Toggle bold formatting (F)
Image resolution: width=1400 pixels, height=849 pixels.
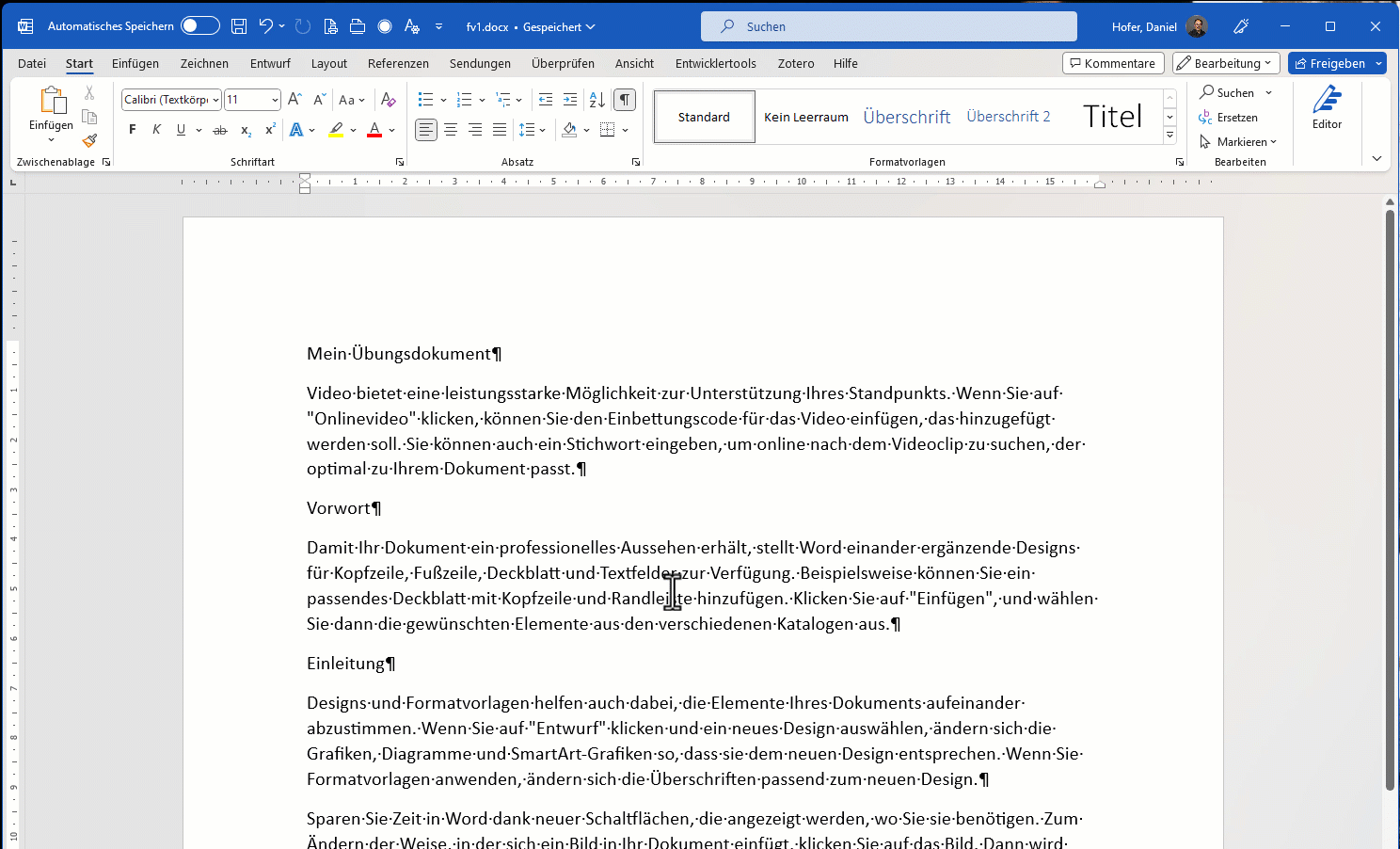[133, 130]
